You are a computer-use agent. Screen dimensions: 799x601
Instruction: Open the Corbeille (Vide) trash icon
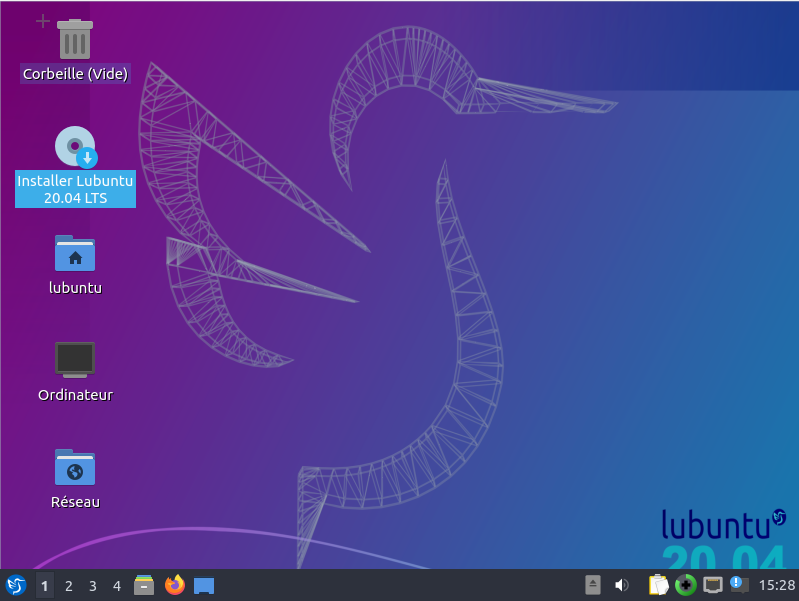(75, 39)
